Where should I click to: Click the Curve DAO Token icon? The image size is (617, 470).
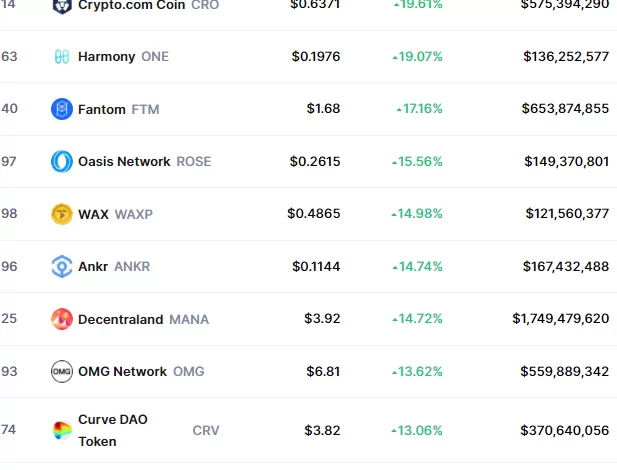pyautogui.click(x=62, y=430)
